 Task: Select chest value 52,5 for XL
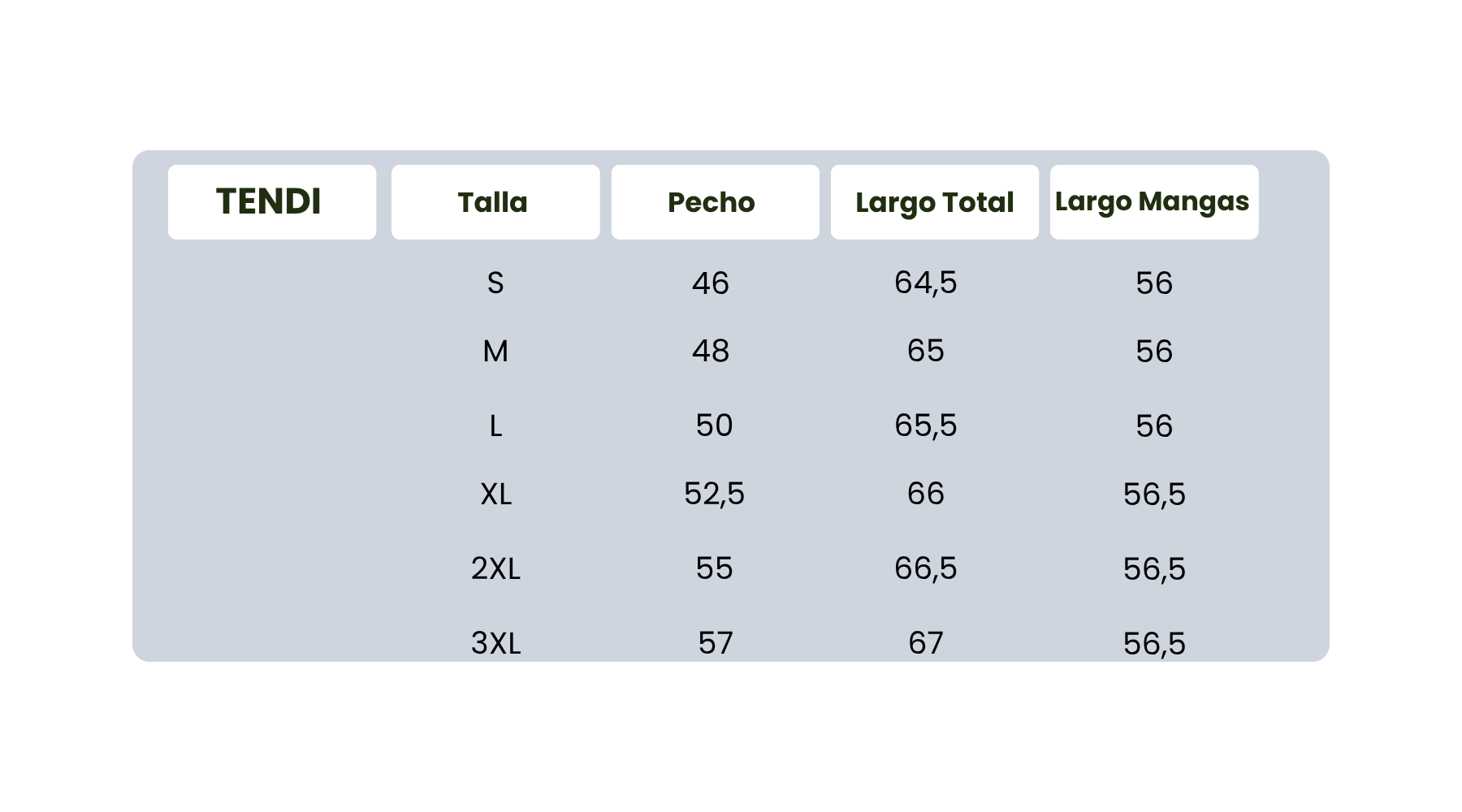point(714,494)
